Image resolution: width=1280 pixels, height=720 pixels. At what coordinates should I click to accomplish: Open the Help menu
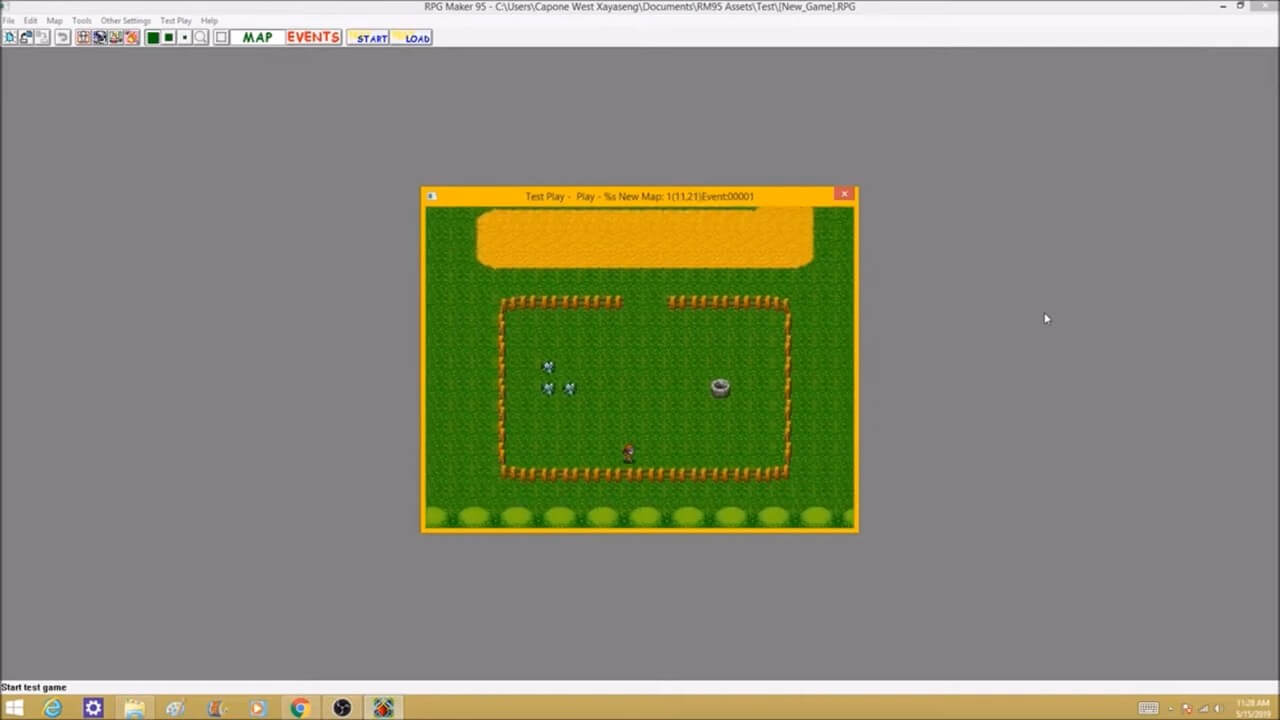(x=209, y=20)
